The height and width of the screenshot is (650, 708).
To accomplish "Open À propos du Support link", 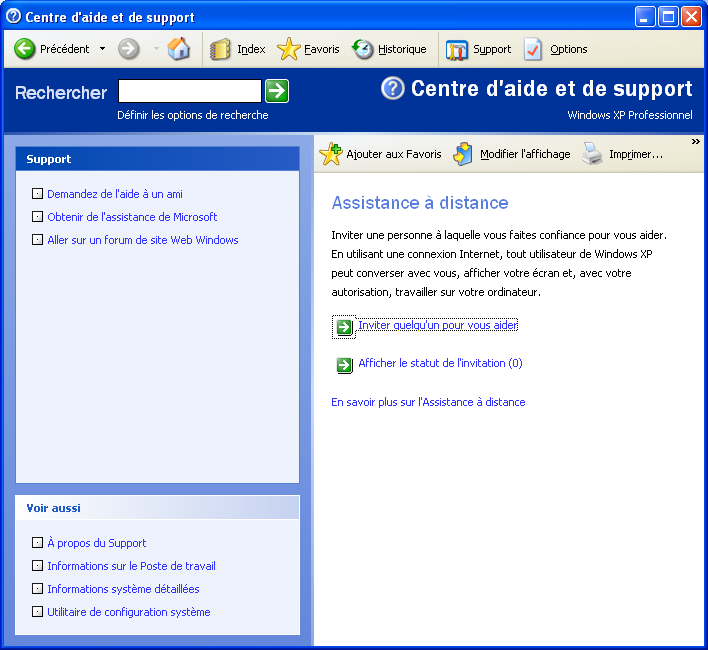I will point(97,543).
